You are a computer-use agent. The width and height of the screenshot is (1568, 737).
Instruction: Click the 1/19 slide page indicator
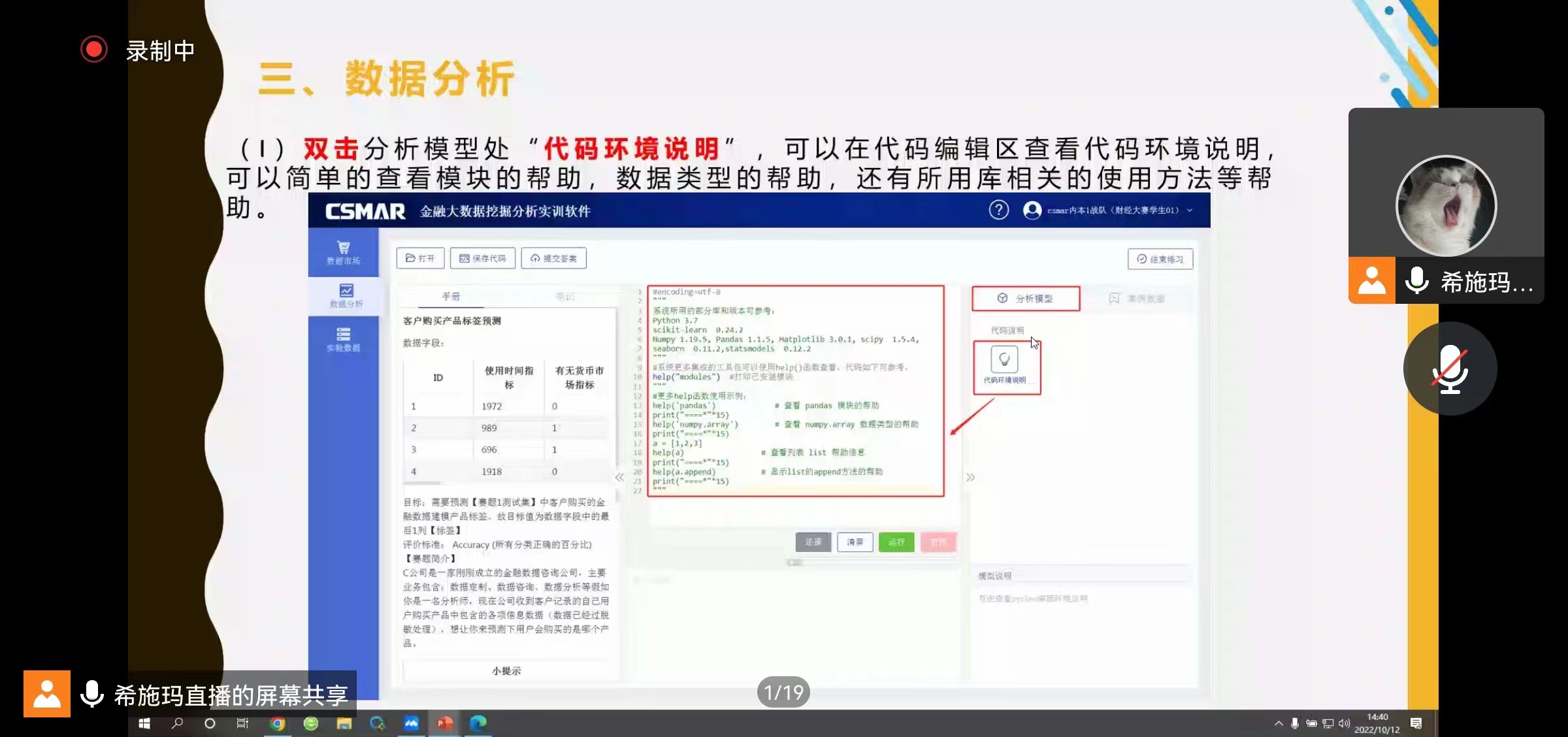coord(783,693)
